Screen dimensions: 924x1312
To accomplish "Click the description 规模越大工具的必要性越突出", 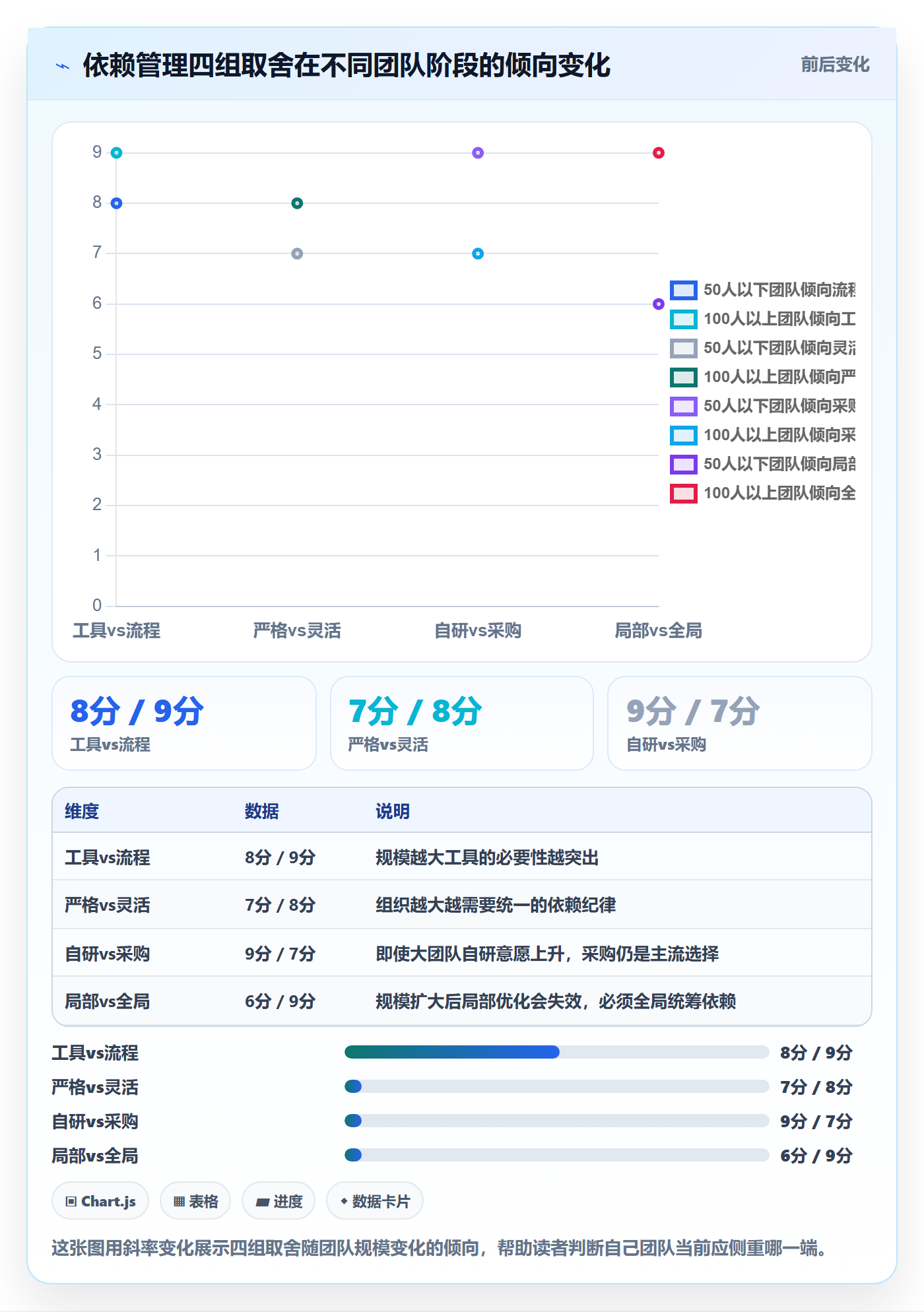I will tap(487, 857).
